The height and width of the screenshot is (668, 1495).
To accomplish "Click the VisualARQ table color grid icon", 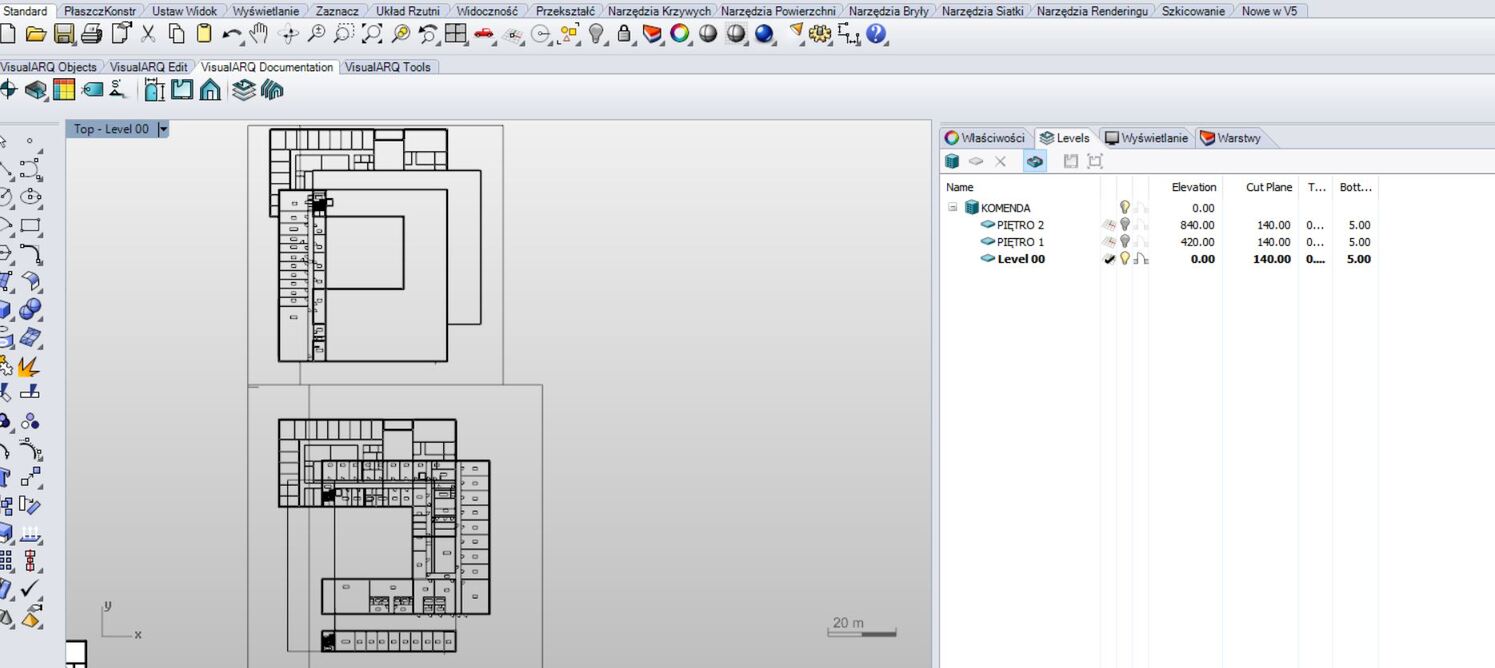I will (64, 90).
